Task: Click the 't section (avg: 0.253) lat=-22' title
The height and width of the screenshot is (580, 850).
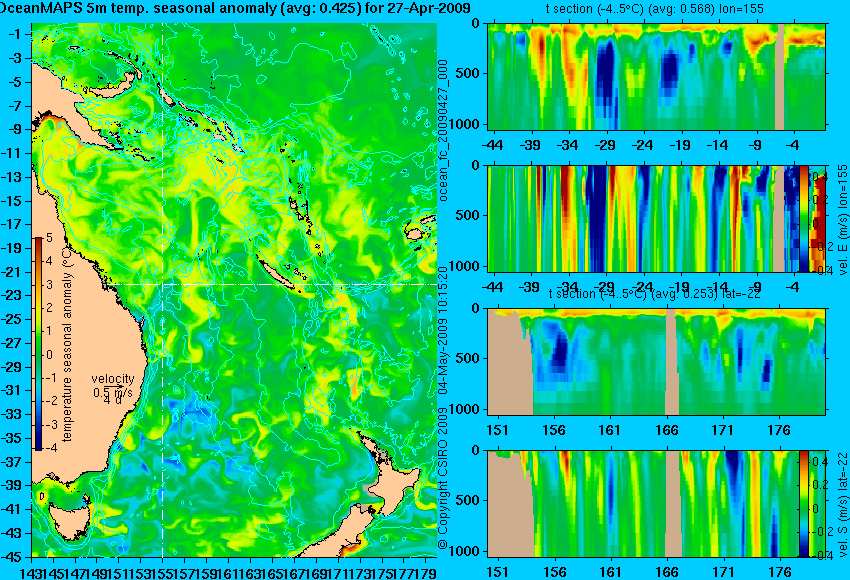Action: click(655, 294)
